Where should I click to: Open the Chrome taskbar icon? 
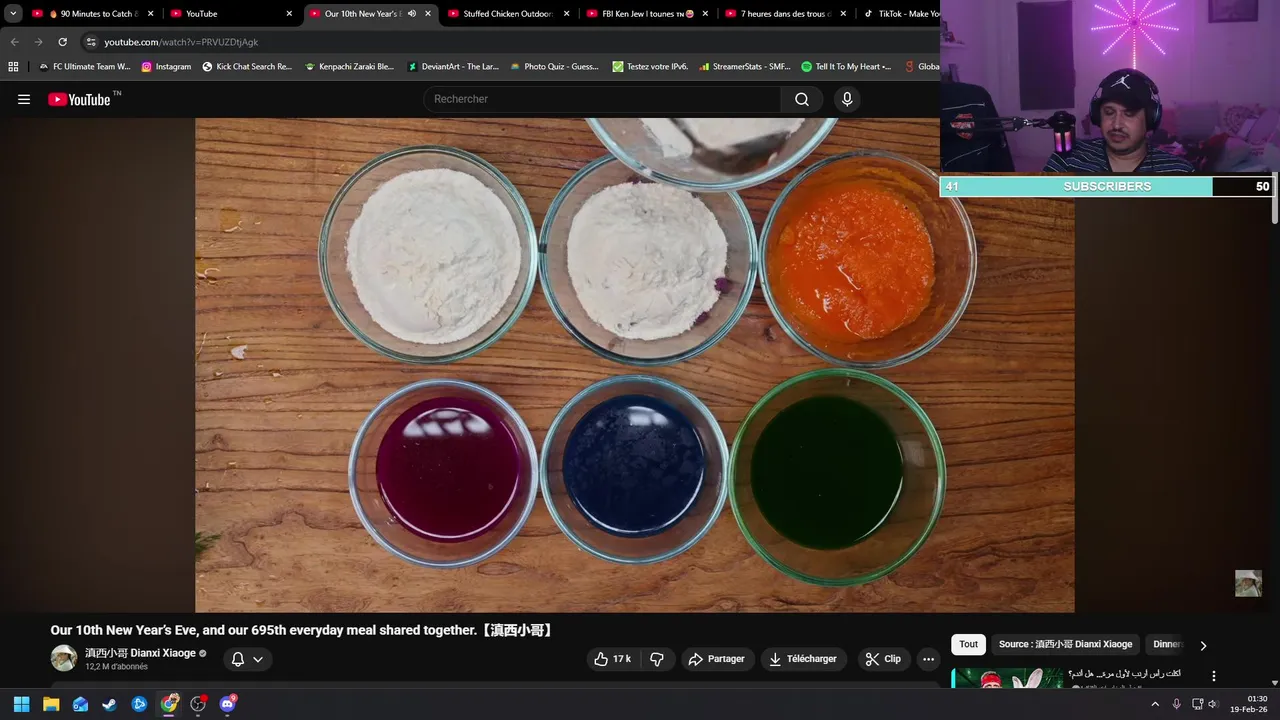click(x=169, y=704)
